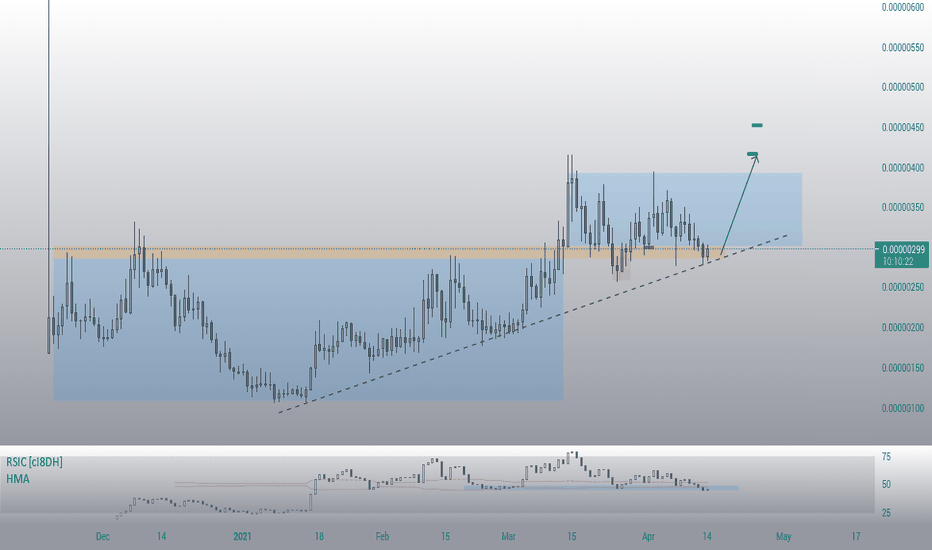Click the 0.00000100 price axis label
The width and height of the screenshot is (932, 550).
903,408
